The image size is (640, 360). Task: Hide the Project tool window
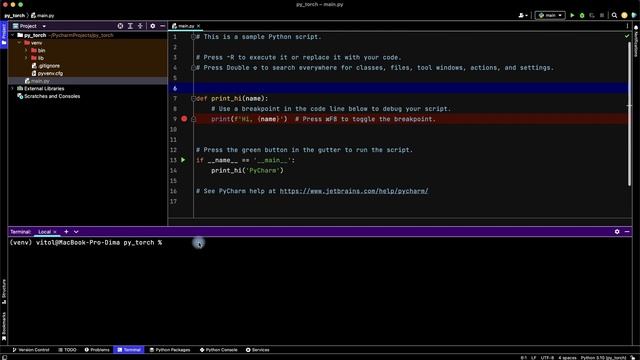tap(162, 26)
